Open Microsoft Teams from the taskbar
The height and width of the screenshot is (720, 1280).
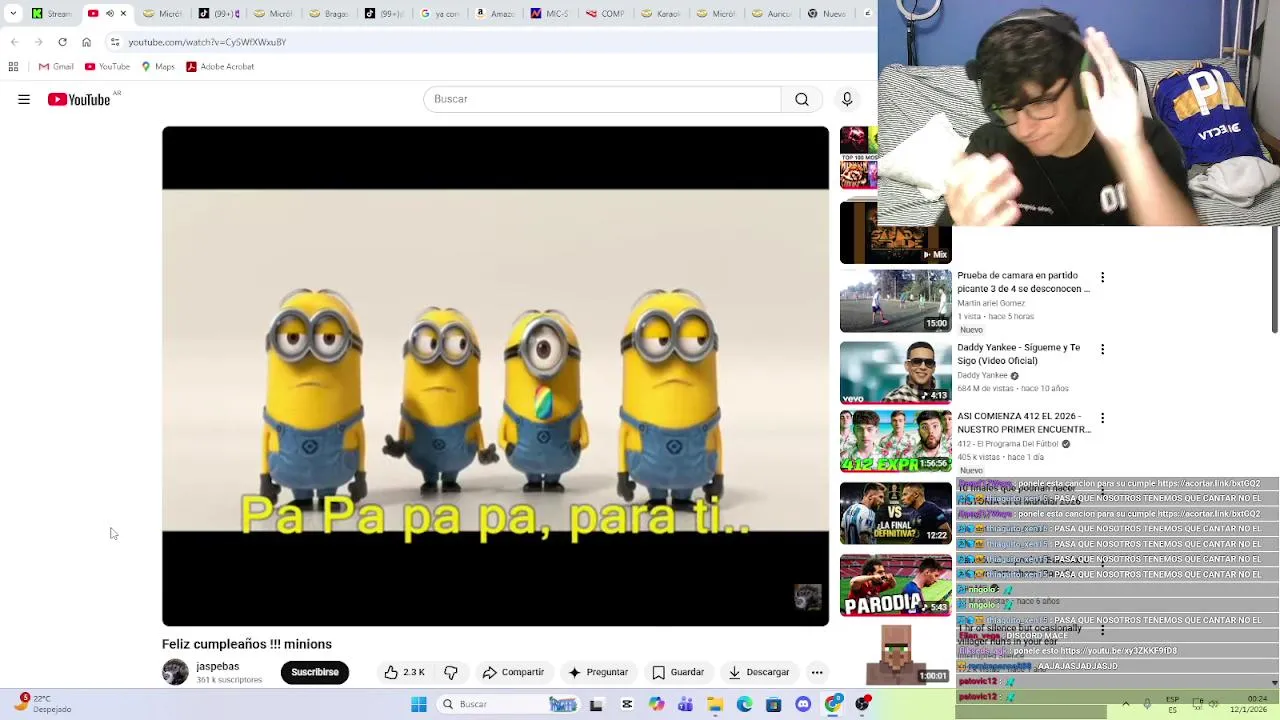pyautogui.click(x=685, y=704)
